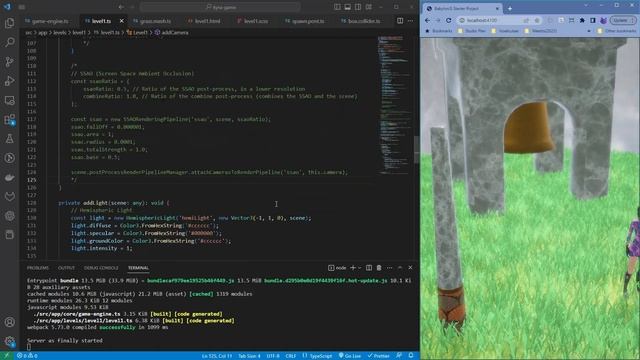Change the UTF-8 file encoding
The width and height of the screenshot is (640, 360).
tap(273, 356)
